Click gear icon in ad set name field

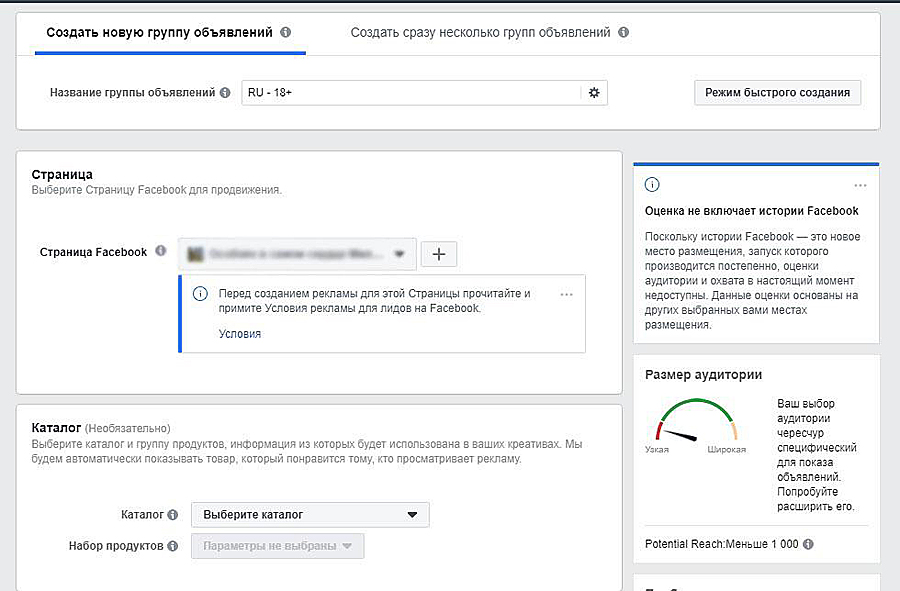(594, 93)
